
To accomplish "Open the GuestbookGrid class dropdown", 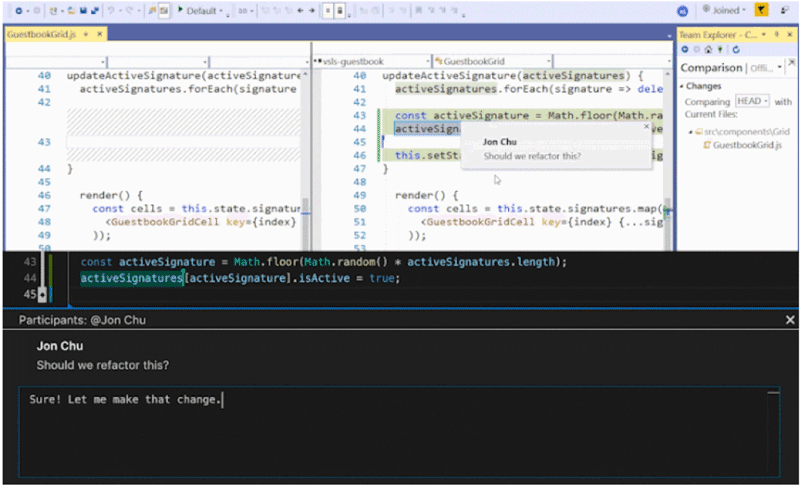I will [492, 61].
